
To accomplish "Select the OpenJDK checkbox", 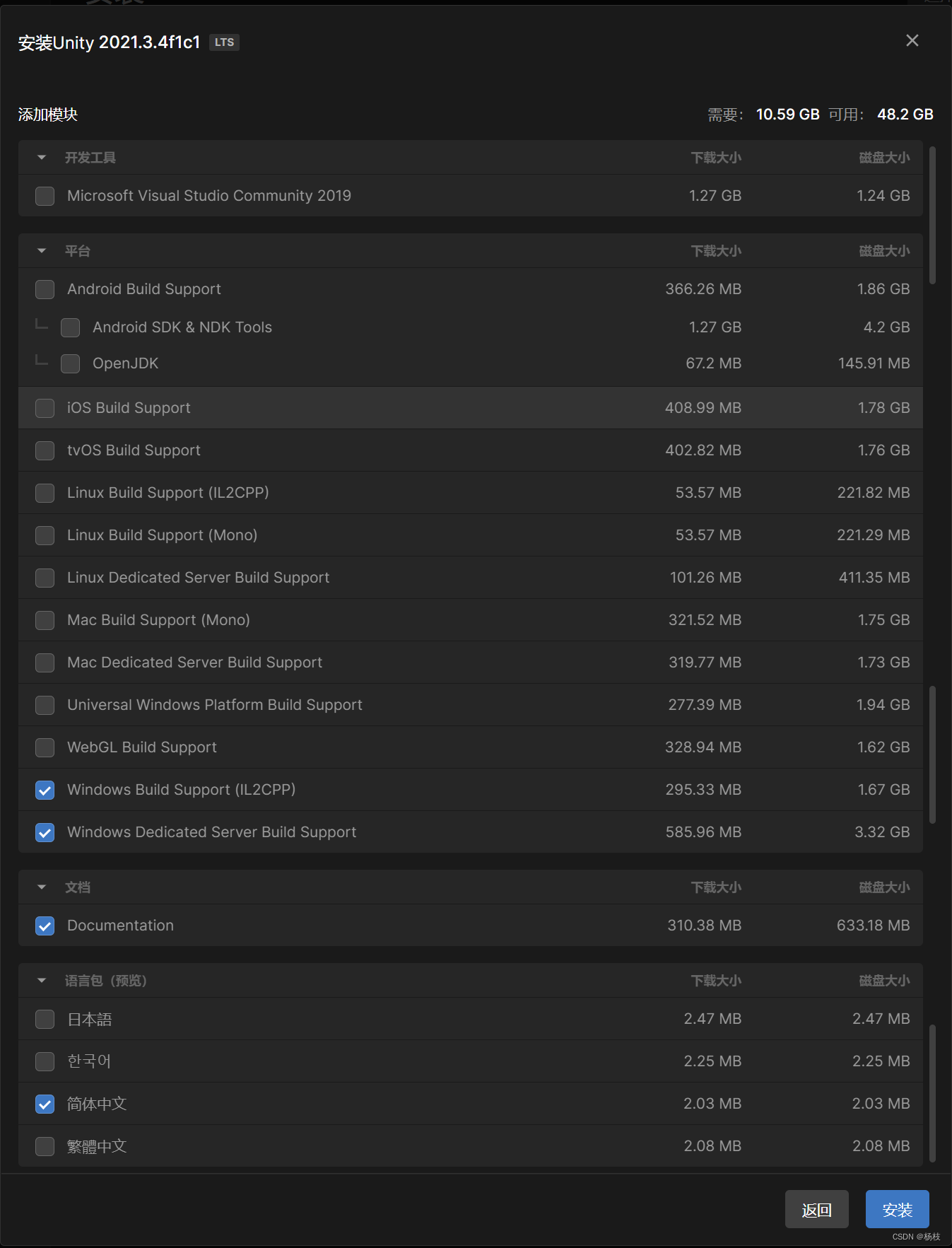I will [71, 363].
